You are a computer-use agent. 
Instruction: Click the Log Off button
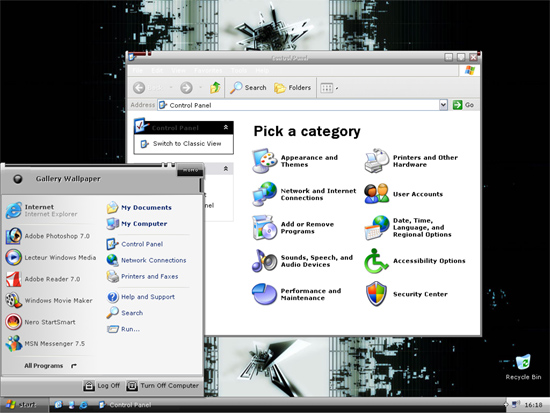(x=102, y=386)
